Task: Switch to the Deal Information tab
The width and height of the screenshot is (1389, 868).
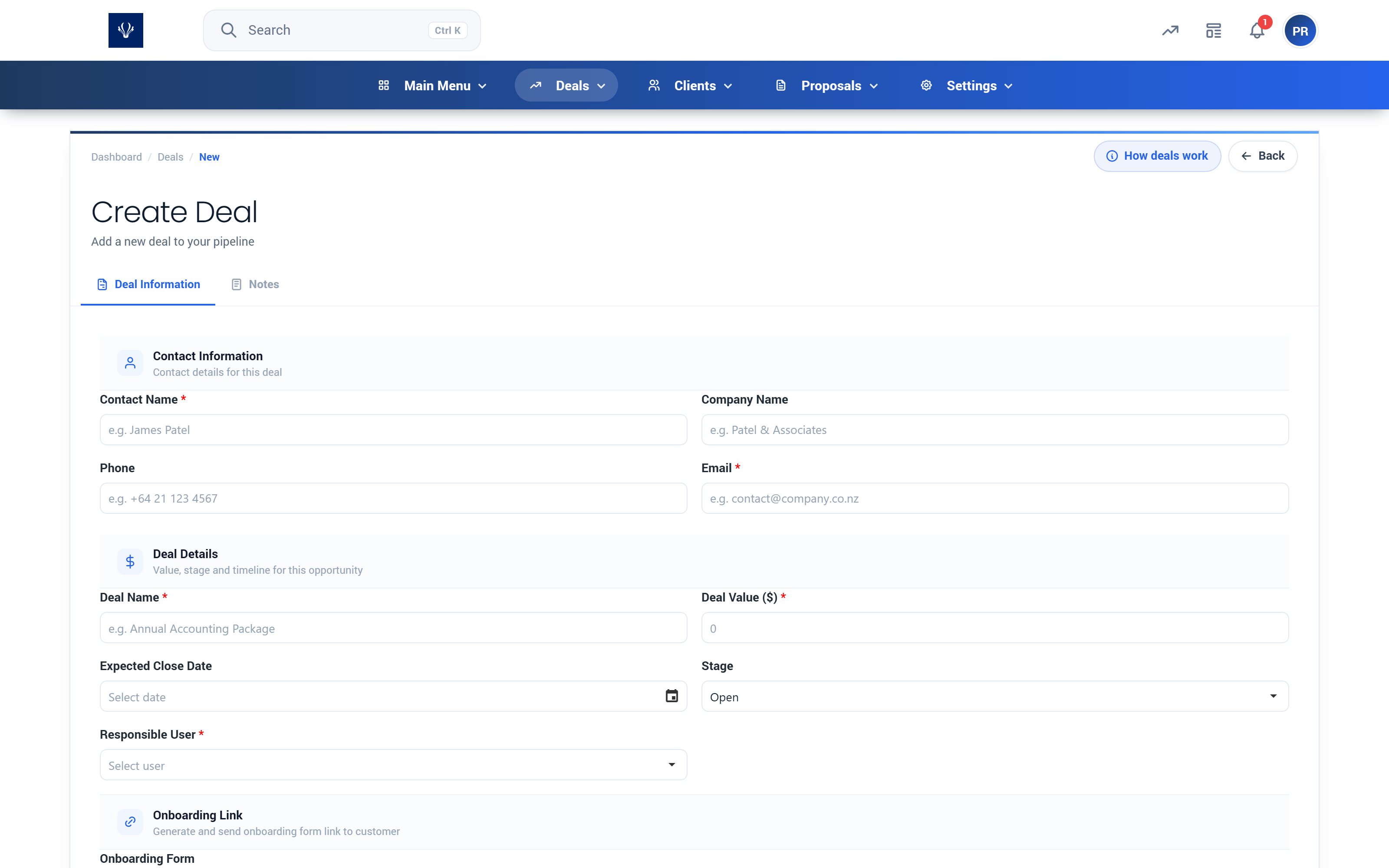Action: coord(148,284)
